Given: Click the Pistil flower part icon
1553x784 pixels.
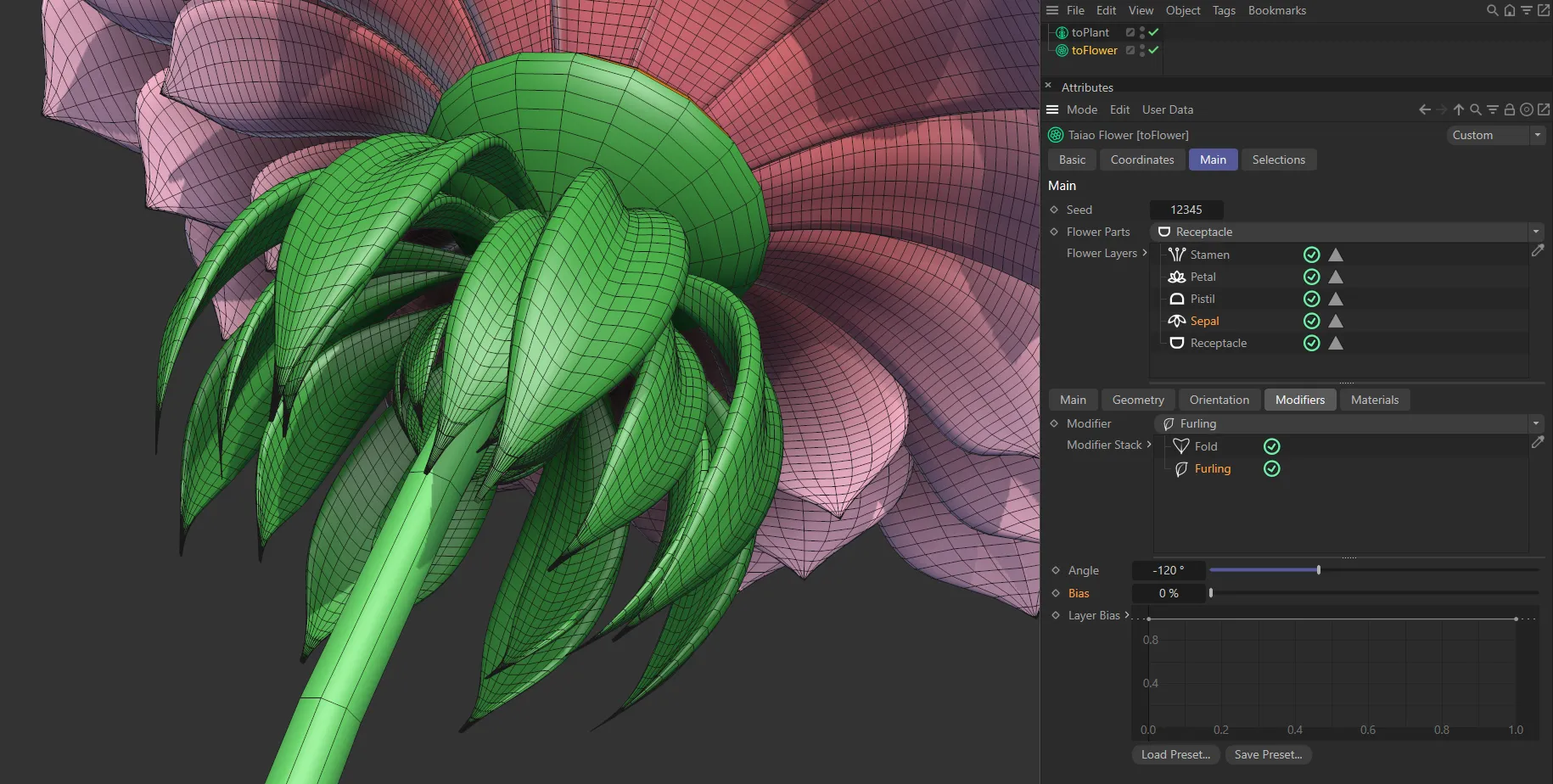Looking at the screenshot, I should pos(1177,299).
